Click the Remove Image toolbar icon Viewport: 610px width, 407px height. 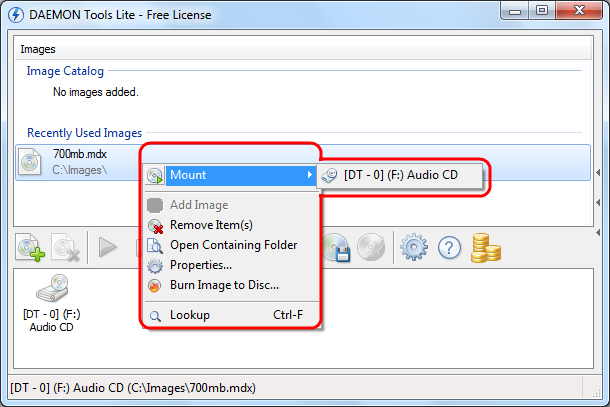tap(65, 247)
